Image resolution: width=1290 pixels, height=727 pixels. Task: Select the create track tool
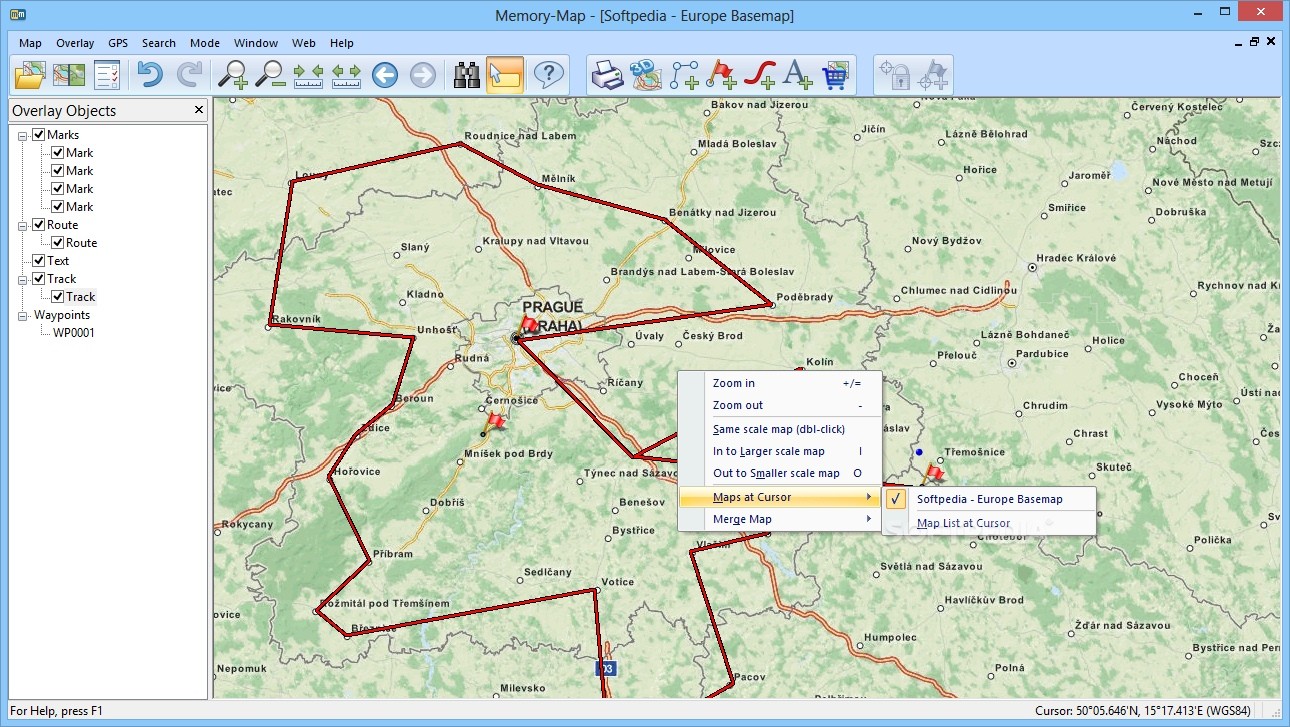pyautogui.click(x=760, y=75)
